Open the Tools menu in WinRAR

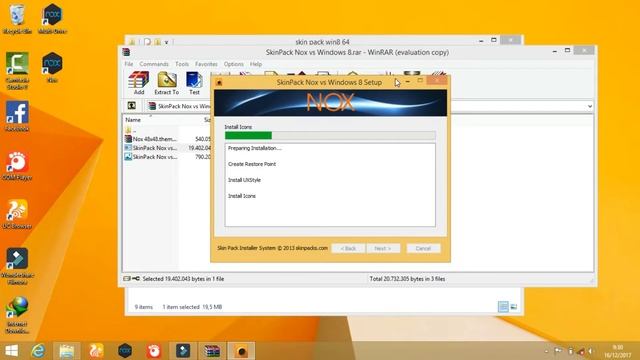(182, 64)
